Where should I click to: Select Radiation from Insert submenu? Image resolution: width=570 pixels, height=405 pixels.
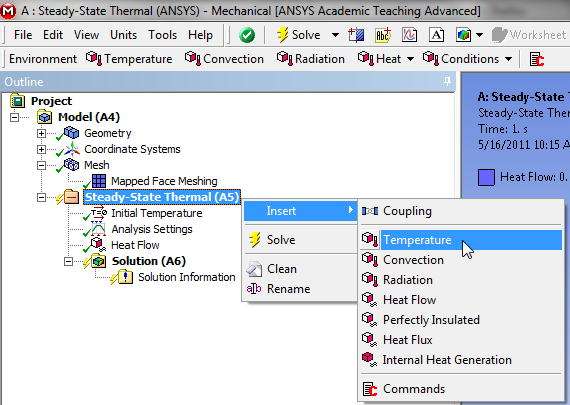point(461,280)
